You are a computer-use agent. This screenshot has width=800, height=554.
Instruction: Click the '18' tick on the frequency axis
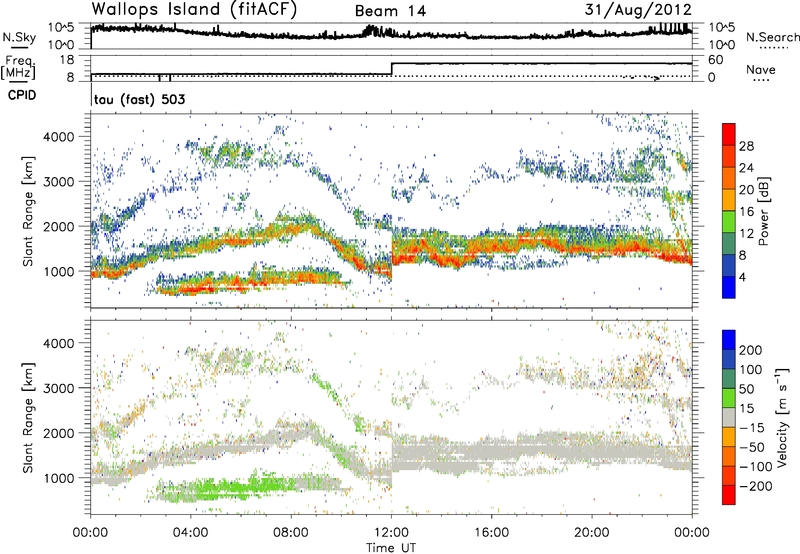tap(66, 60)
